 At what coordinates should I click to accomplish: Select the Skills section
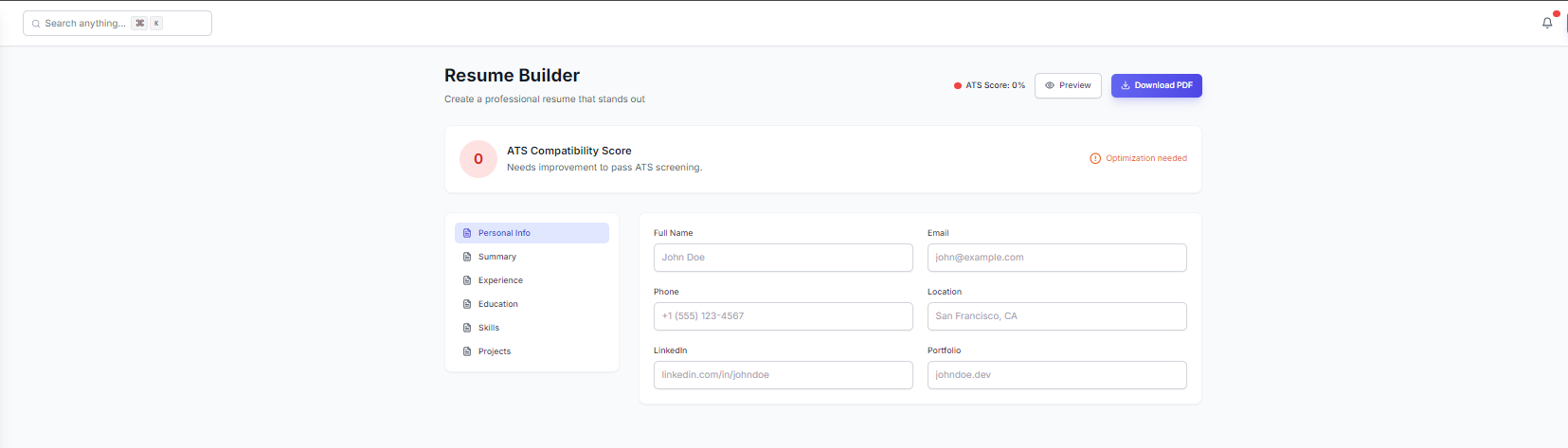(532, 328)
